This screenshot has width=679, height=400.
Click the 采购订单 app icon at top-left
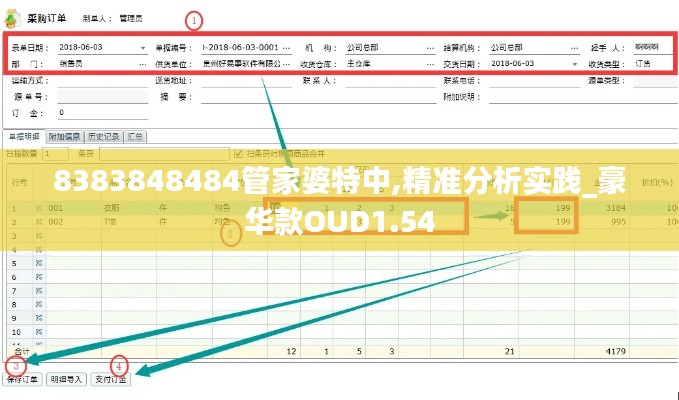pyautogui.click(x=12, y=18)
